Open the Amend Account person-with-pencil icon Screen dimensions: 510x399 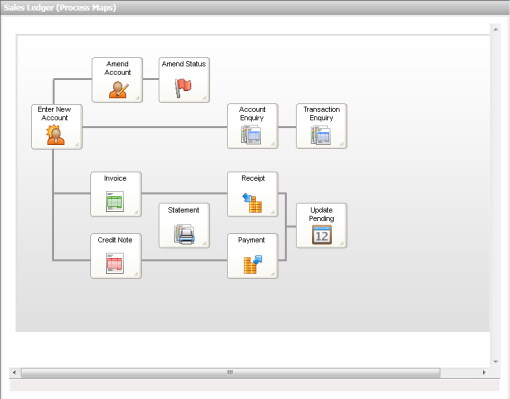click(x=119, y=90)
